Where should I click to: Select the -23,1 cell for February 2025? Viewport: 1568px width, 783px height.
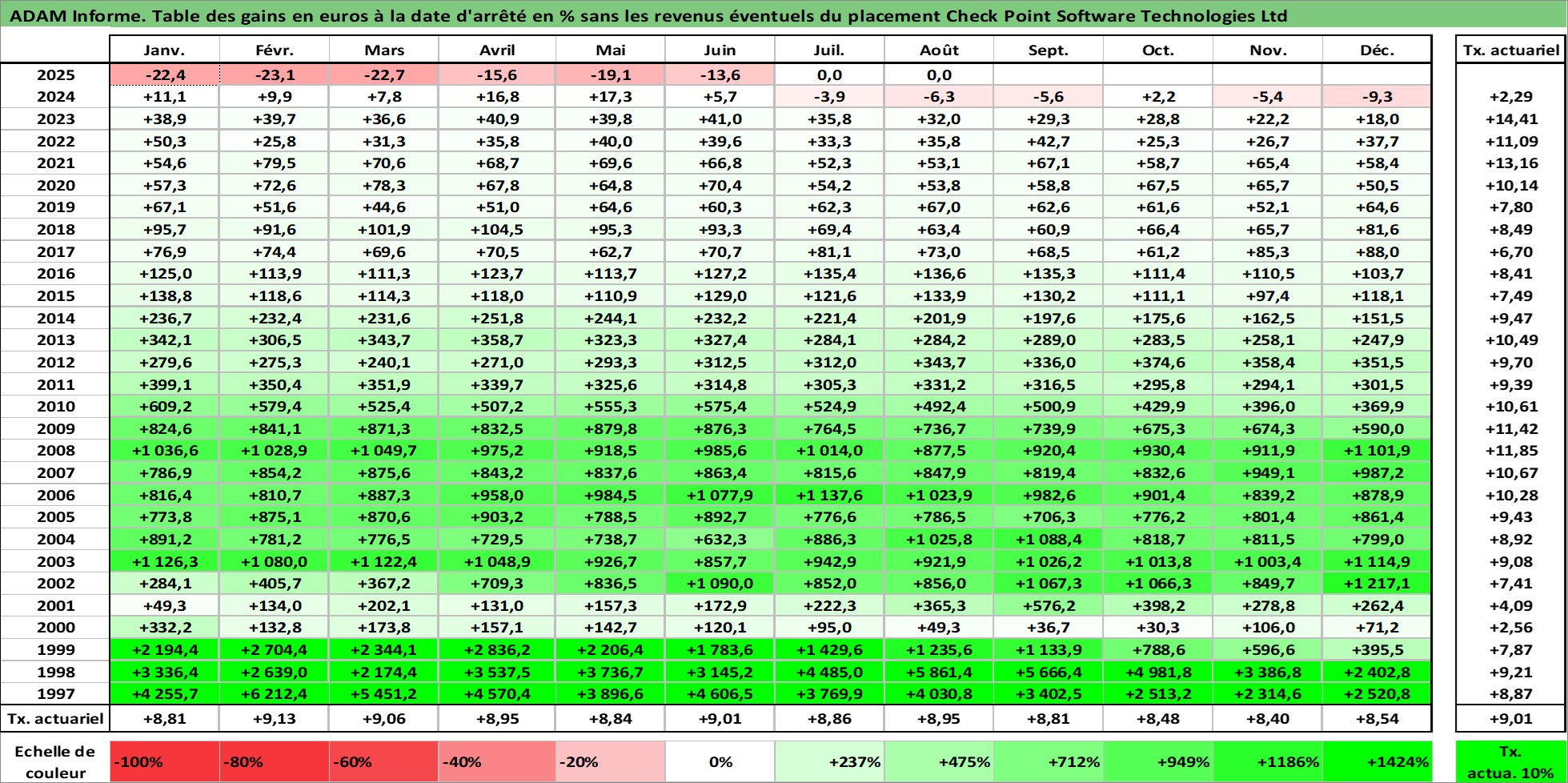[274, 74]
